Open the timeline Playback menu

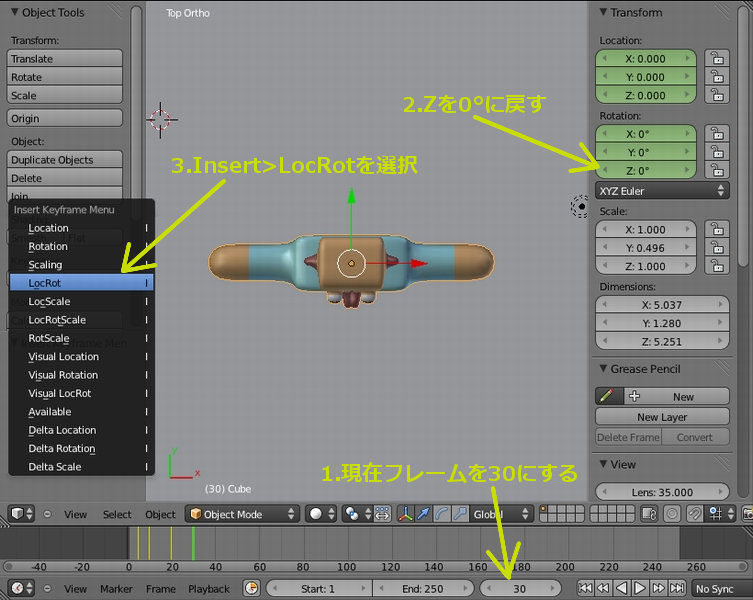click(208, 588)
